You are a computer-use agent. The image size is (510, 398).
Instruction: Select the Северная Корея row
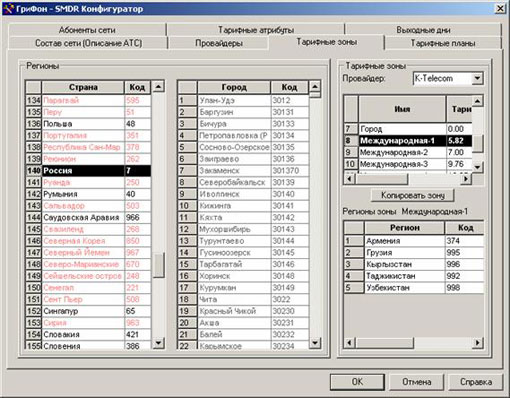tap(88, 241)
